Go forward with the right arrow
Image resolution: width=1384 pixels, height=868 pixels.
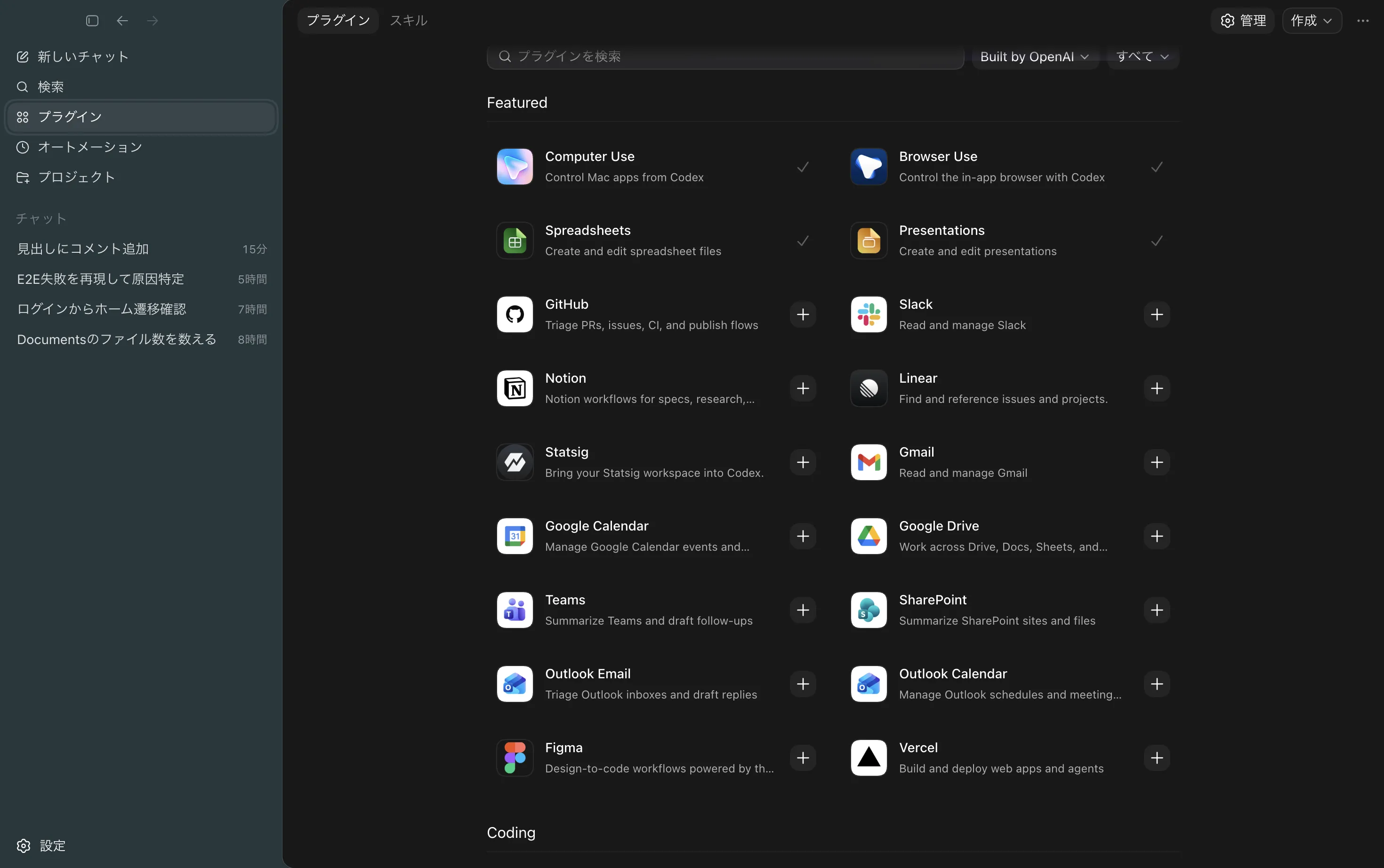tap(152, 21)
